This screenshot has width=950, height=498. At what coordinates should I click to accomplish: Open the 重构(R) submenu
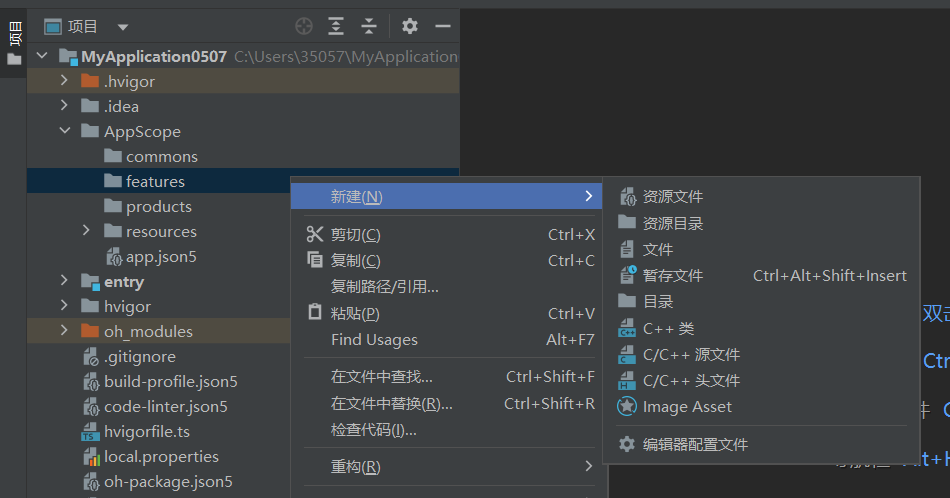pyautogui.click(x=449, y=466)
